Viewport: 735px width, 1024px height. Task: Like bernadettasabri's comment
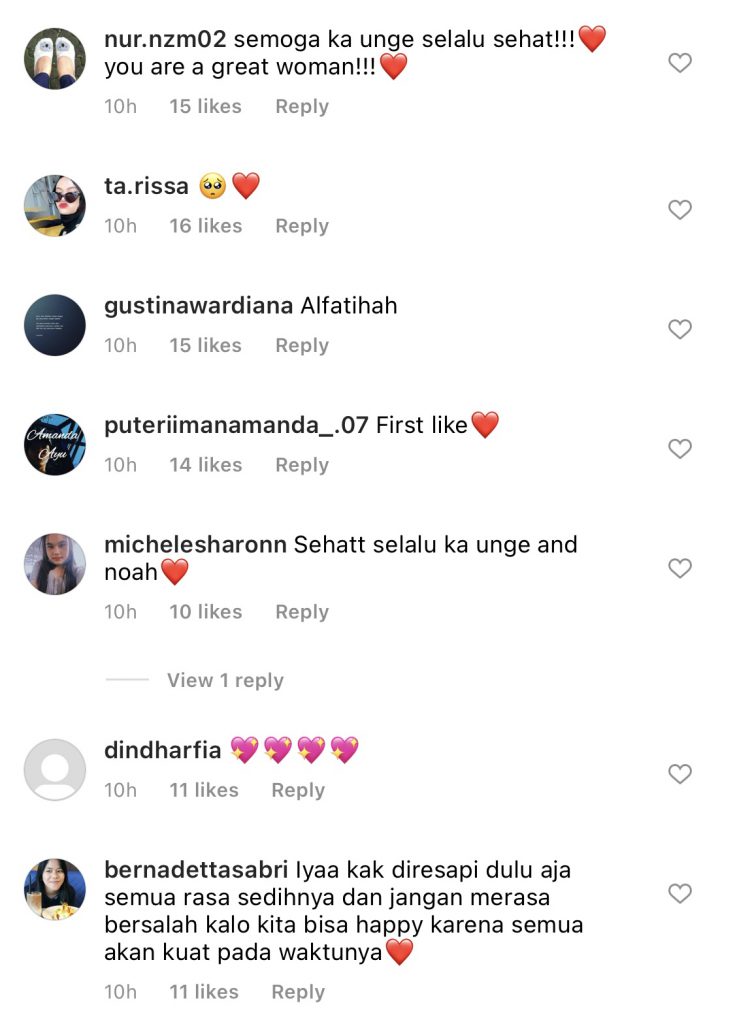[679, 893]
